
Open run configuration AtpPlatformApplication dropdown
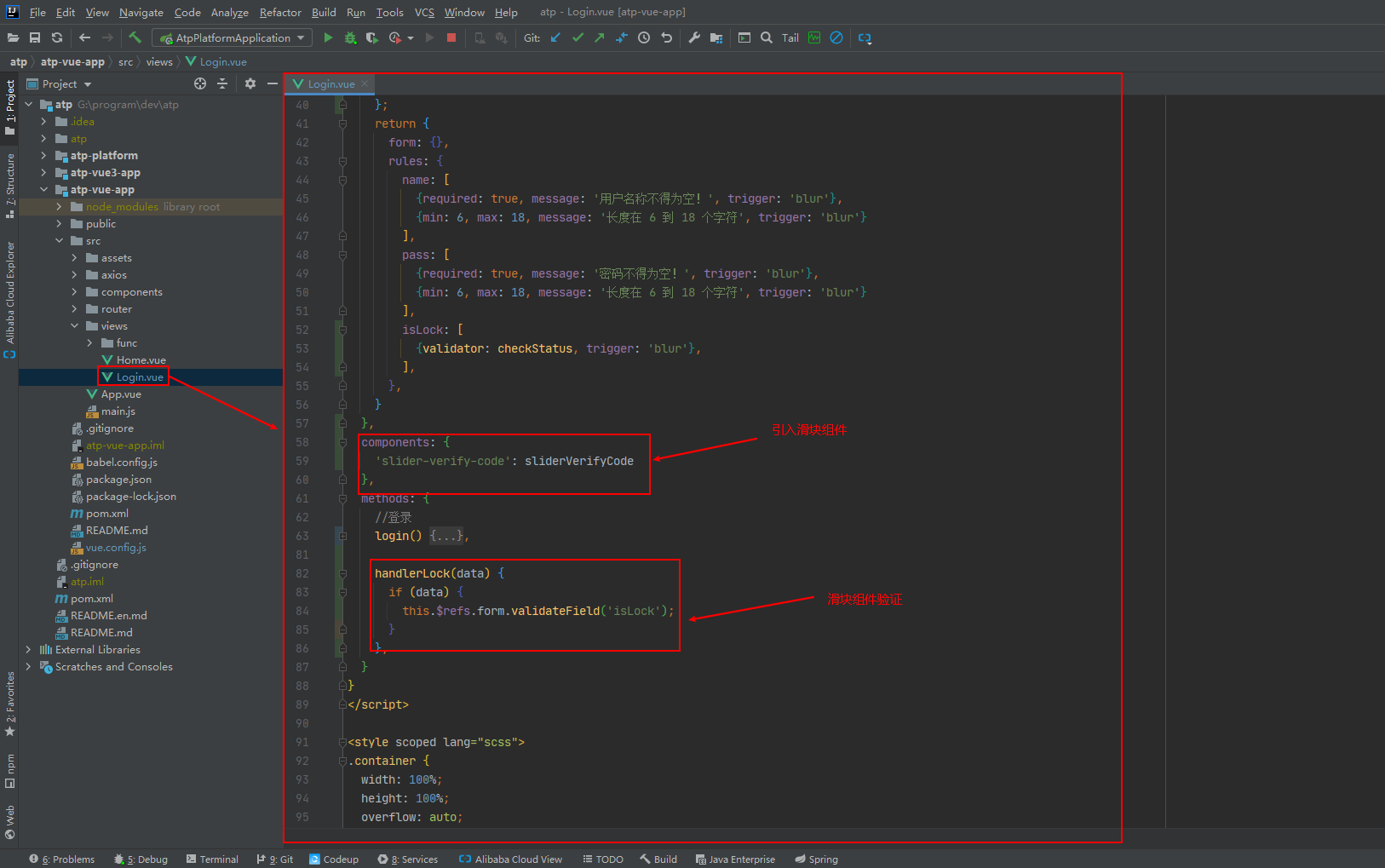(232, 37)
